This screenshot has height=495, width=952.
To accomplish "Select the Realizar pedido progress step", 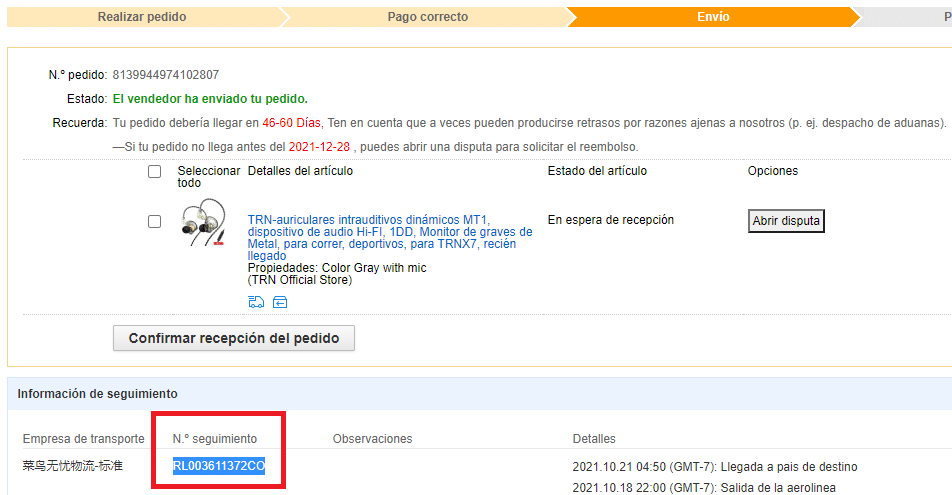I will (142, 17).
